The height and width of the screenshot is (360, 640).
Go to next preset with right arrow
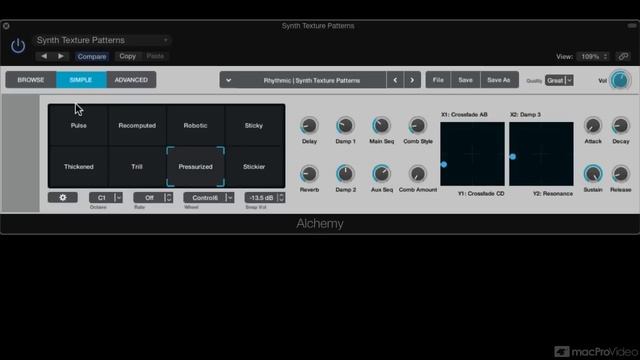(x=61, y=56)
